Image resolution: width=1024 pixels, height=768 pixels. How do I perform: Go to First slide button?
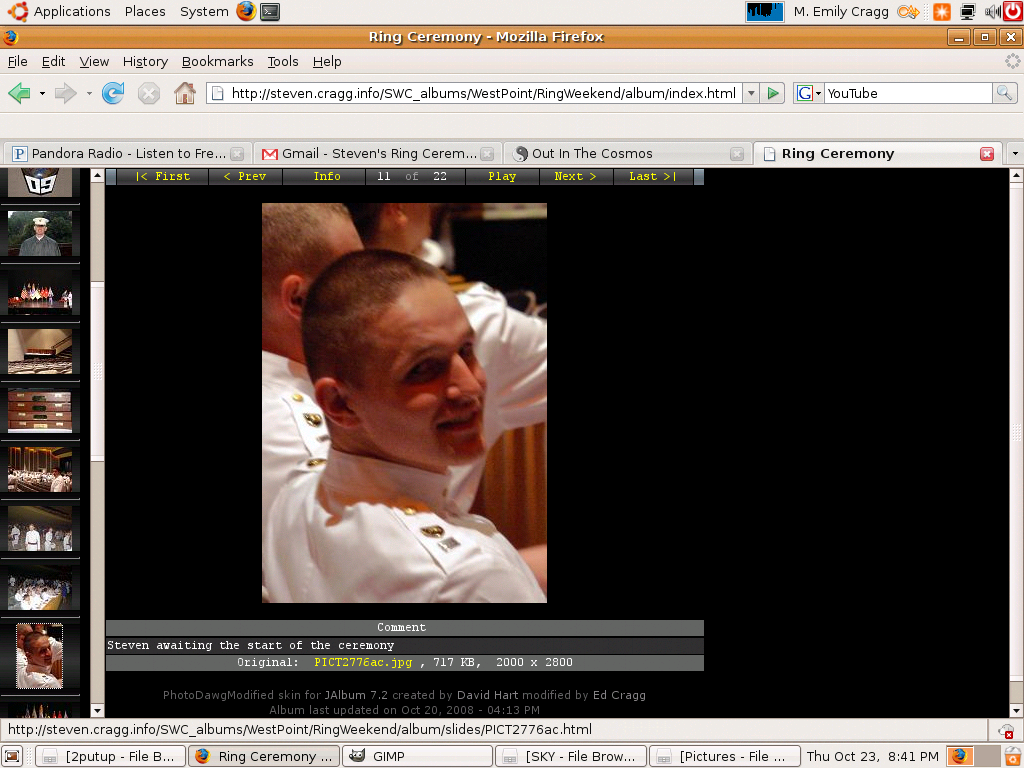(x=163, y=176)
